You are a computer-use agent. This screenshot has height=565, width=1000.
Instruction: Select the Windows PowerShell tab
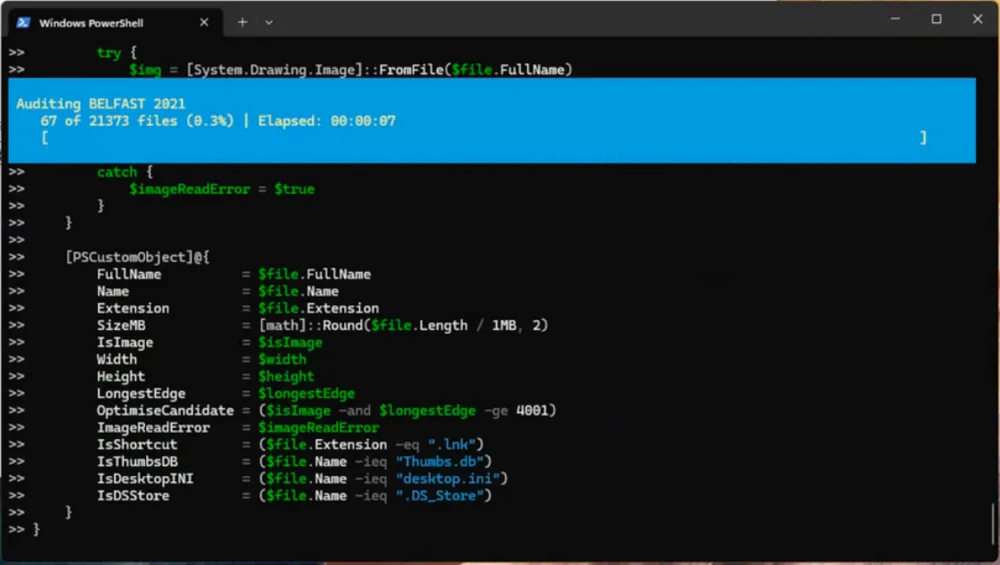point(115,22)
